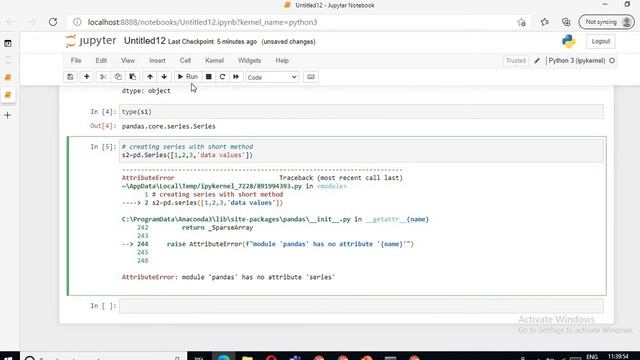Click into the type(s1) code cell

(x=361, y=111)
